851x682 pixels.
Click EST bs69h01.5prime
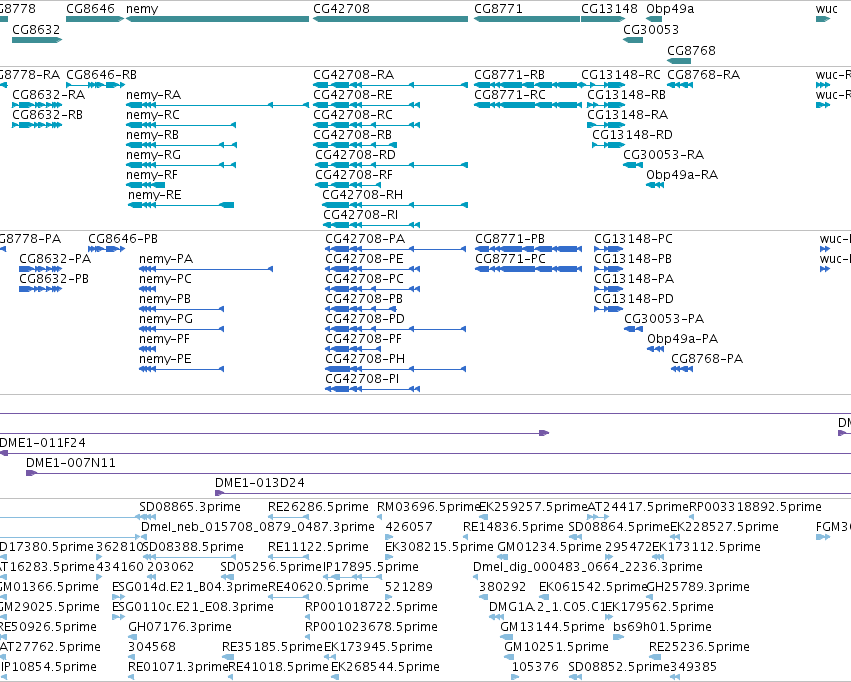[662, 627]
